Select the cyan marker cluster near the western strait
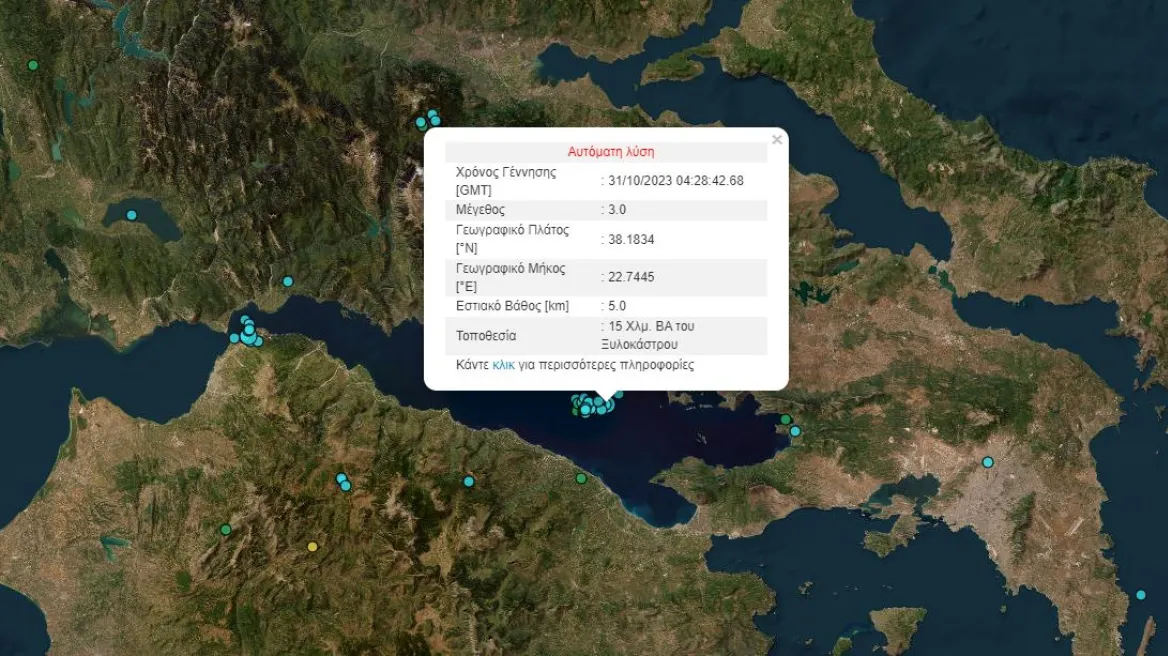The image size is (1168, 656). (246, 331)
